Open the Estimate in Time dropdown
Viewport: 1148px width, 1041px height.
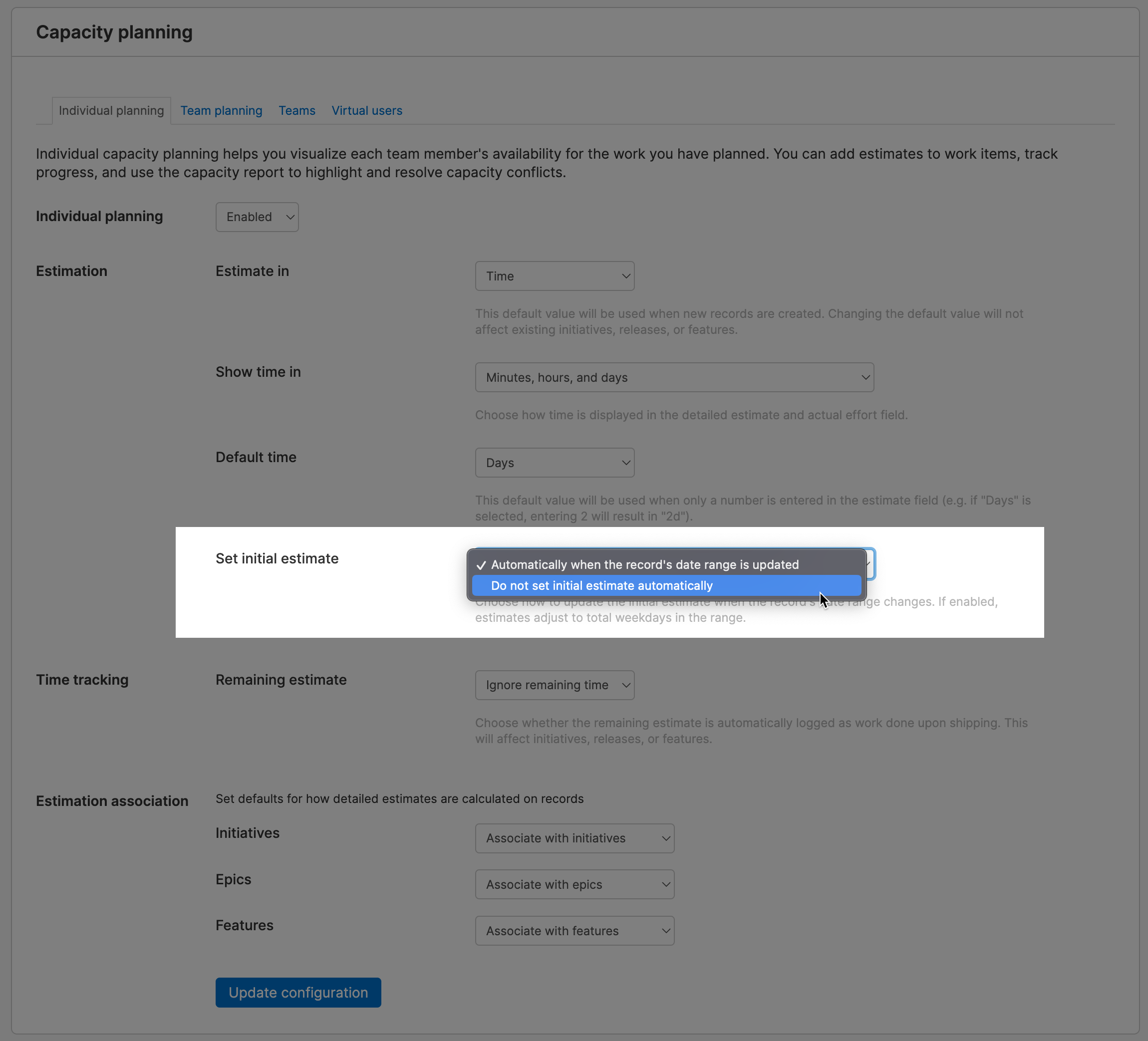tap(555, 276)
